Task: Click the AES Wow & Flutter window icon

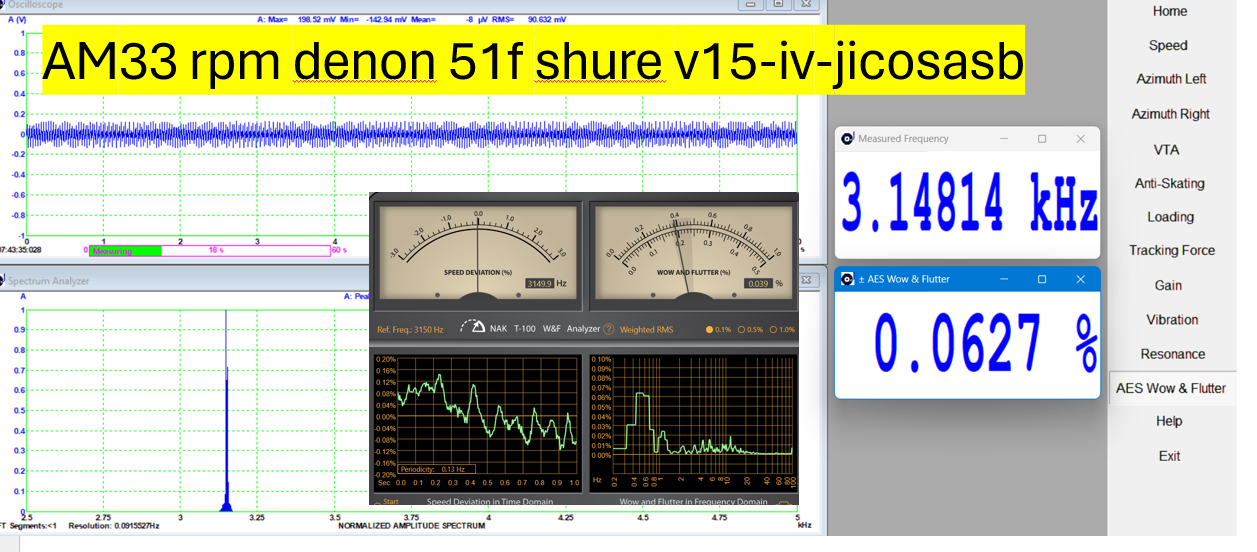Action: [847, 278]
